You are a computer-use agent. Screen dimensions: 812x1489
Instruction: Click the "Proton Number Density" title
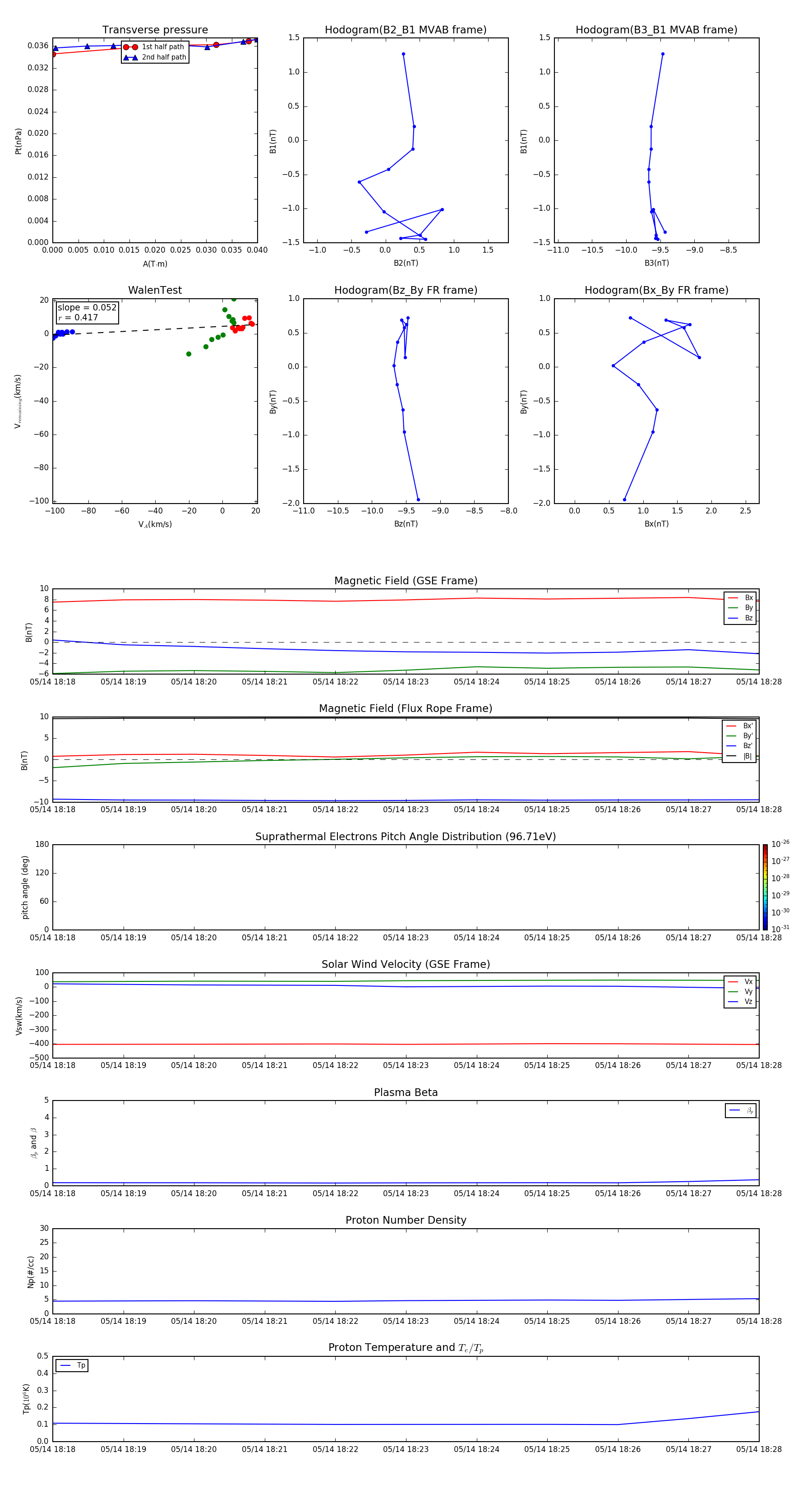[x=405, y=1220]
